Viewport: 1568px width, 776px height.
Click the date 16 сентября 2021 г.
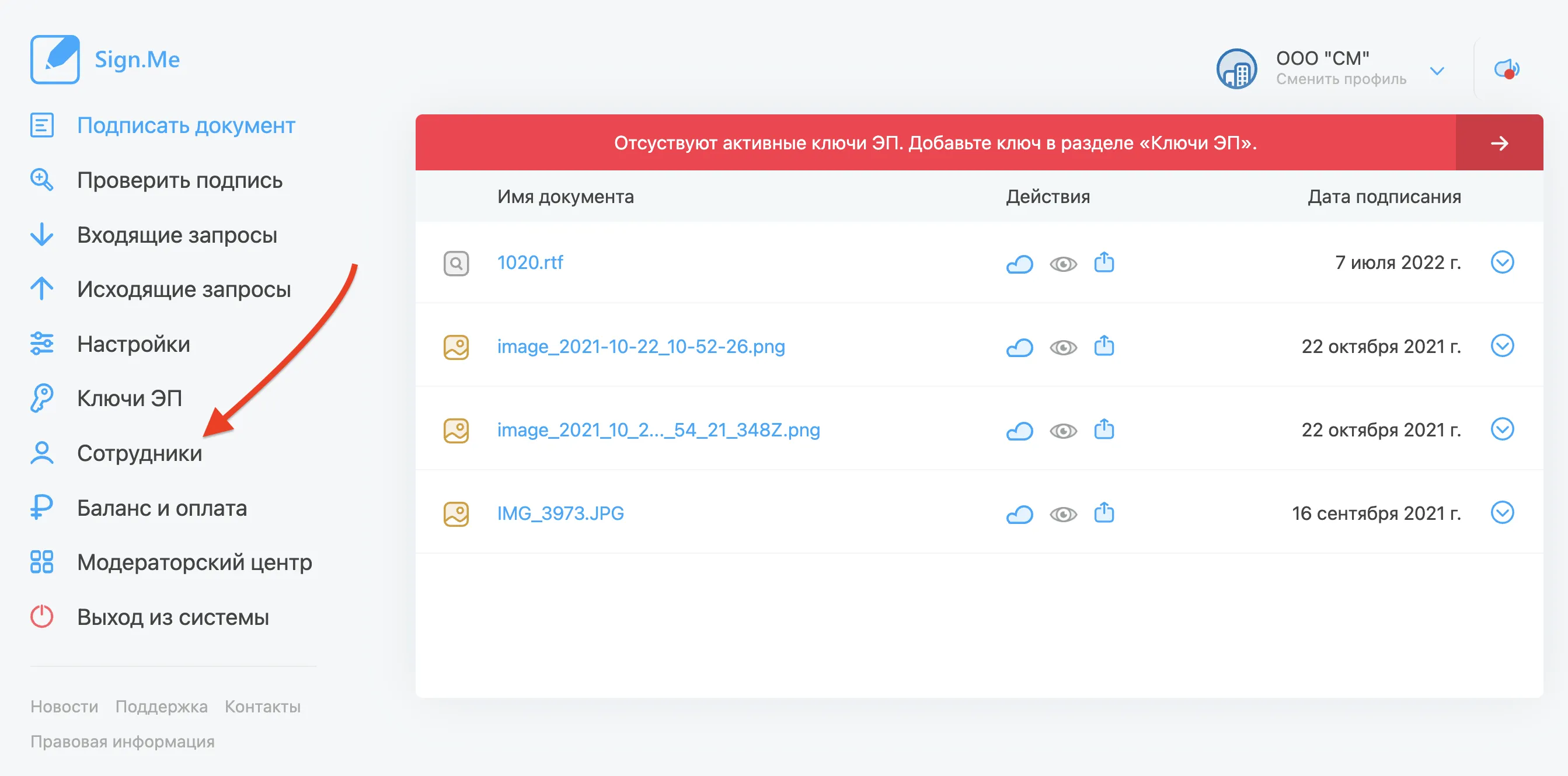coord(1377,513)
